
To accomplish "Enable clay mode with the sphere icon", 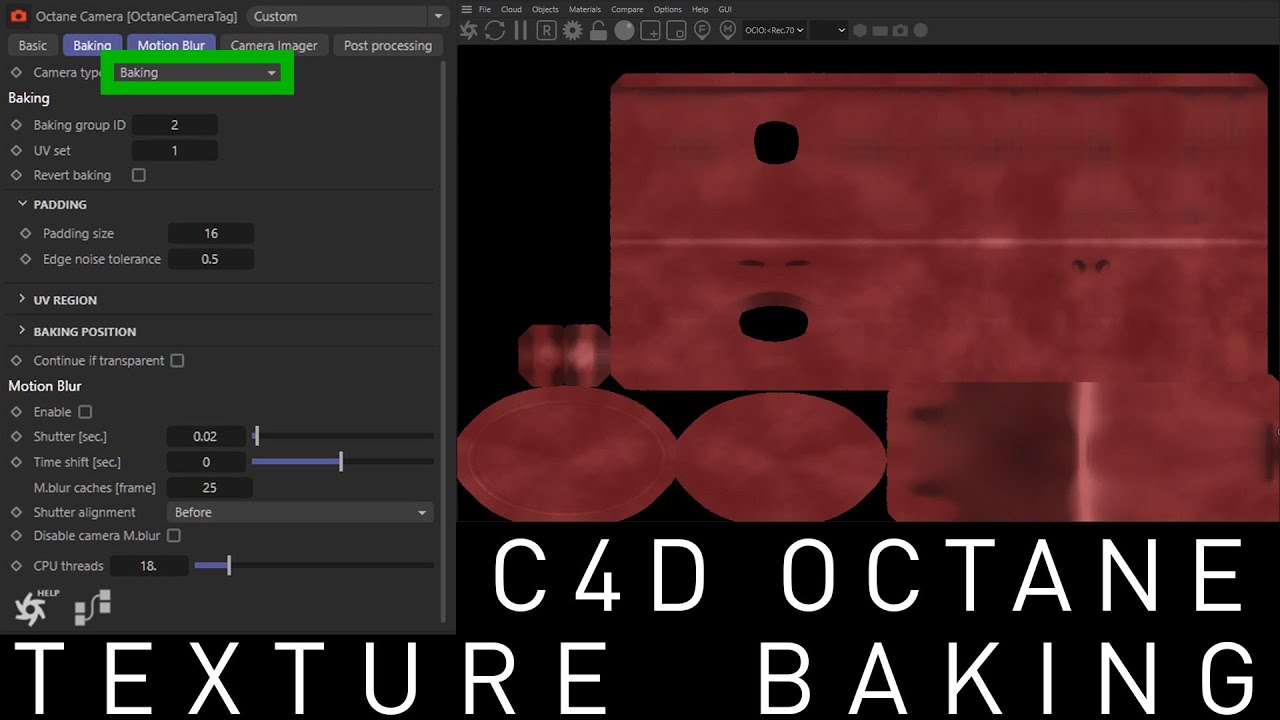I will coord(624,30).
